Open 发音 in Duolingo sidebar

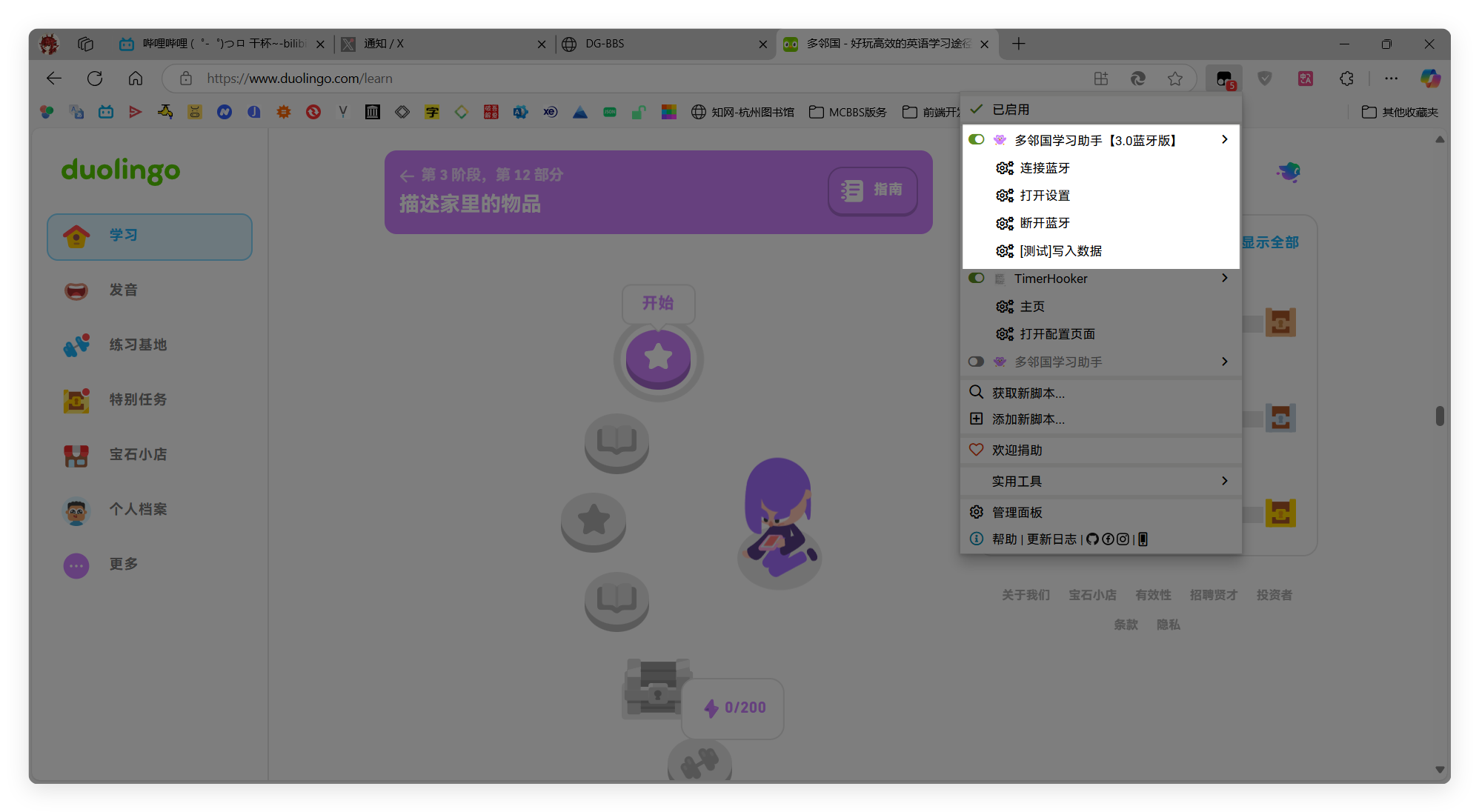pyautogui.click(x=150, y=290)
